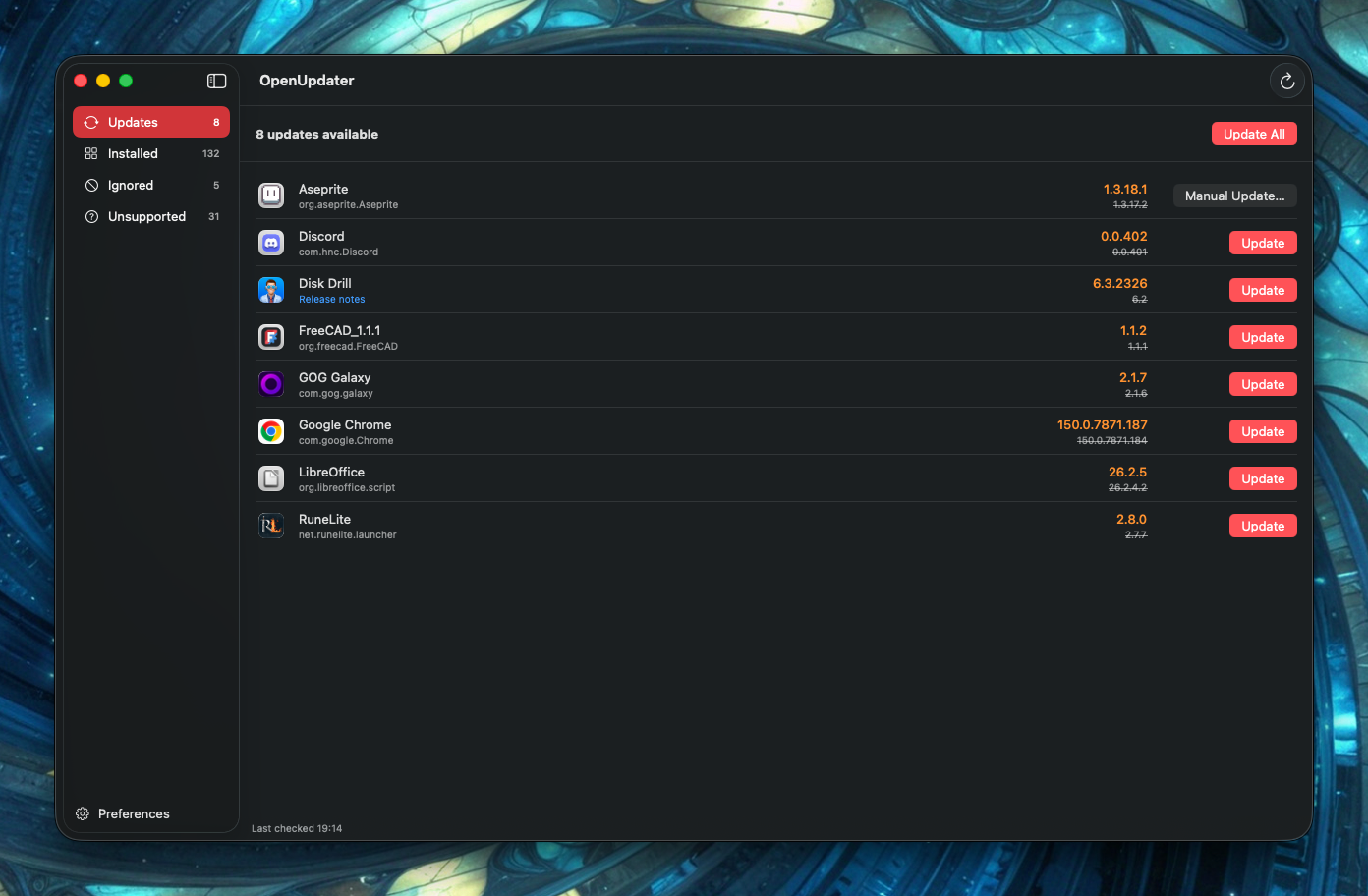Update RuneLite
The width and height of the screenshot is (1368, 896).
click(x=1263, y=526)
